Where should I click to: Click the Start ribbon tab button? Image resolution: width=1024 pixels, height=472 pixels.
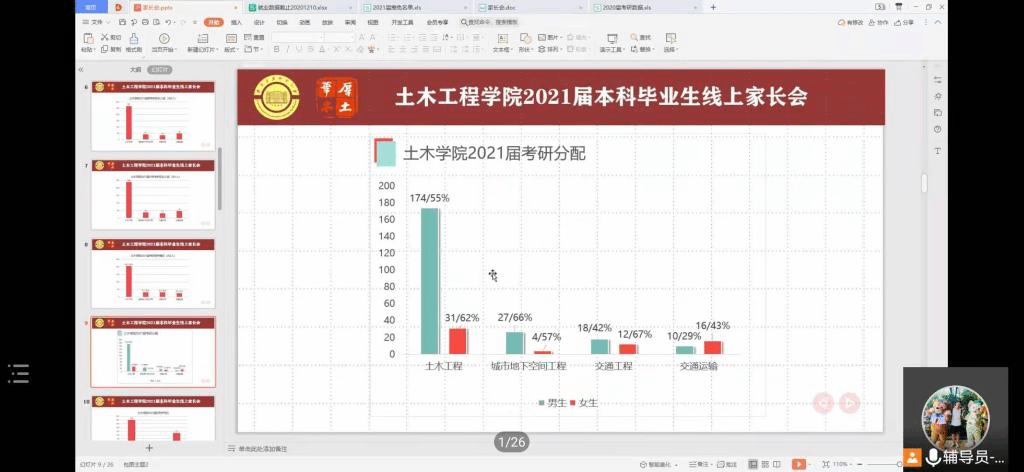coord(213,21)
